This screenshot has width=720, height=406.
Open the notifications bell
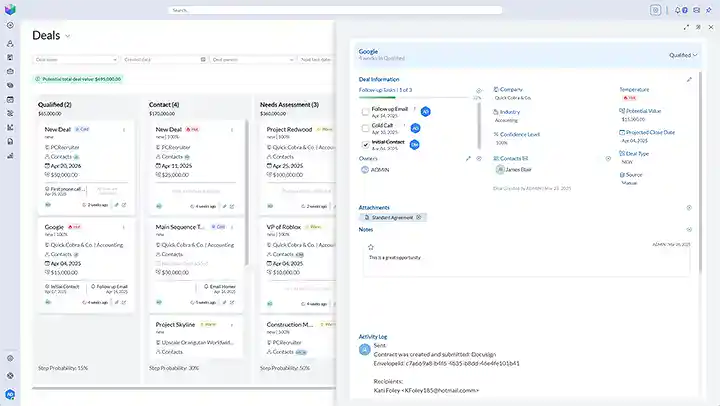(x=677, y=10)
